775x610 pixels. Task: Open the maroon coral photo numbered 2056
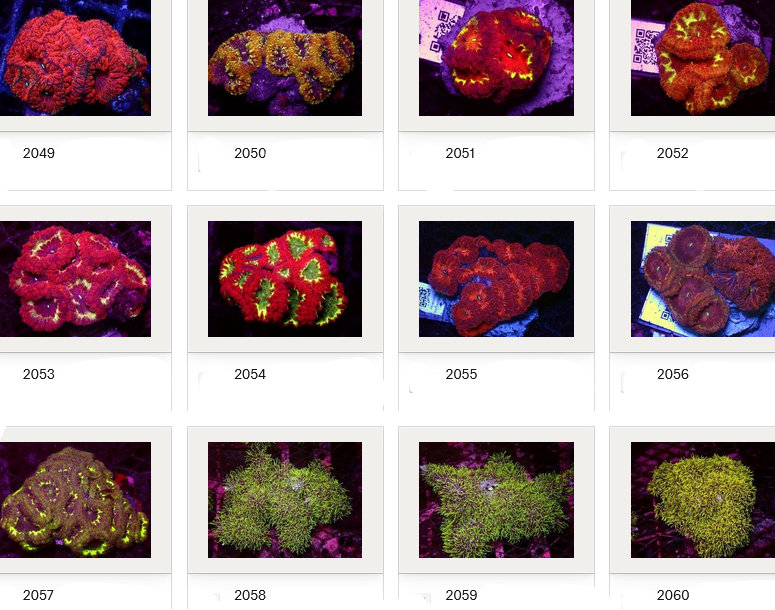[x=702, y=279]
